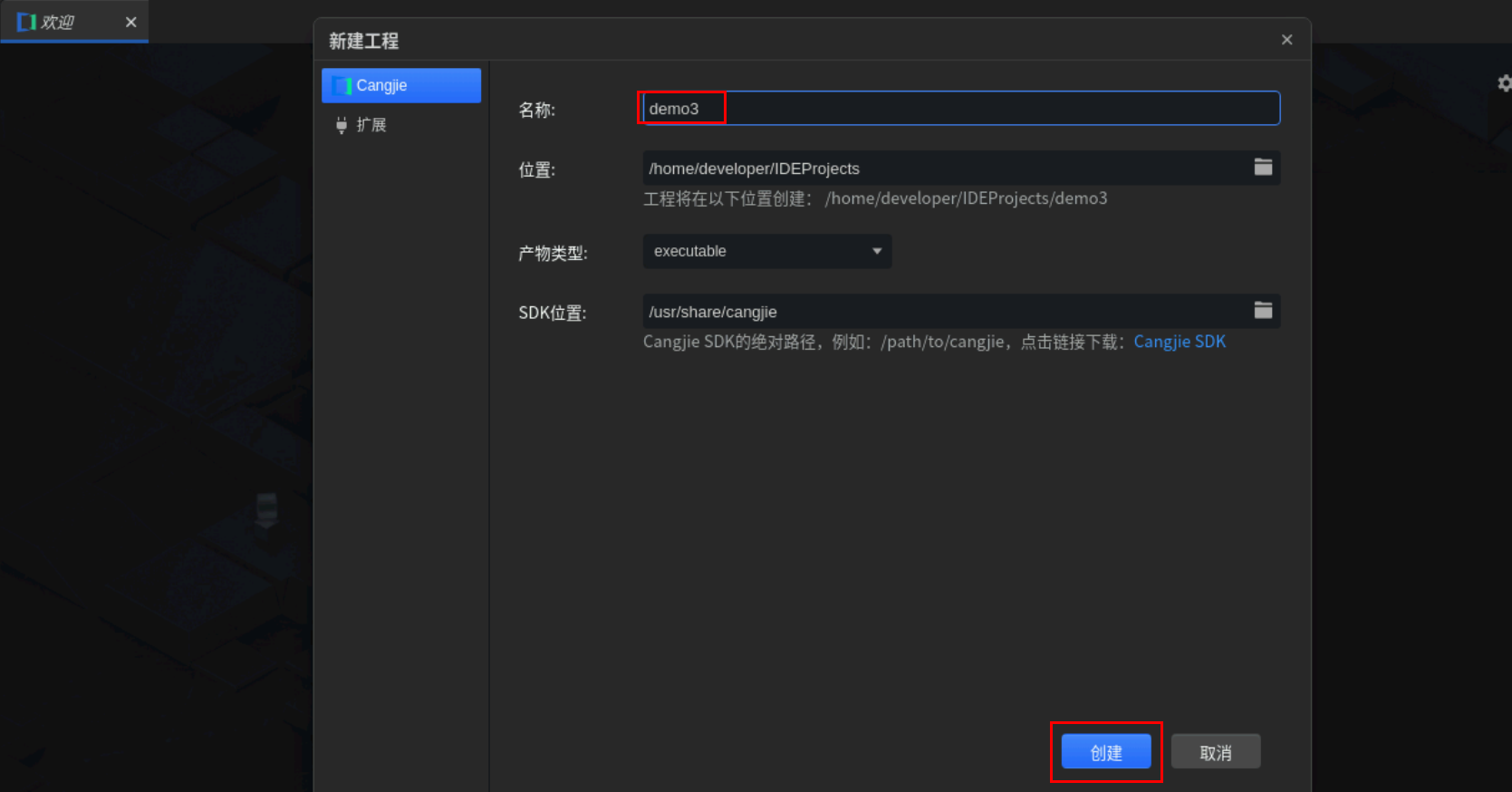Screen dimensions: 1512x792
Task: Click the 取消 cancel button
Action: point(1216,752)
